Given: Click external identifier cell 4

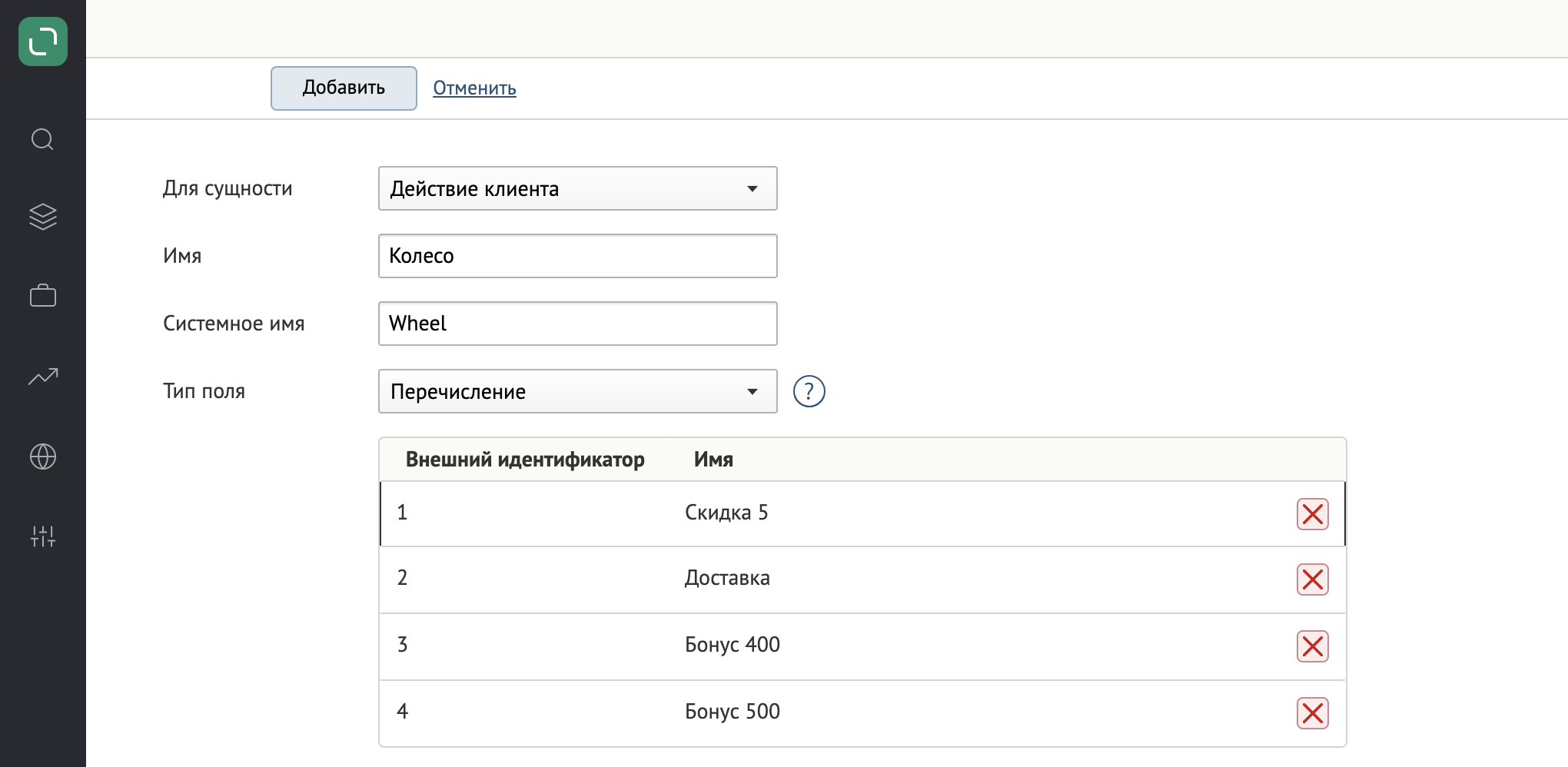Looking at the screenshot, I should (402, 712).
